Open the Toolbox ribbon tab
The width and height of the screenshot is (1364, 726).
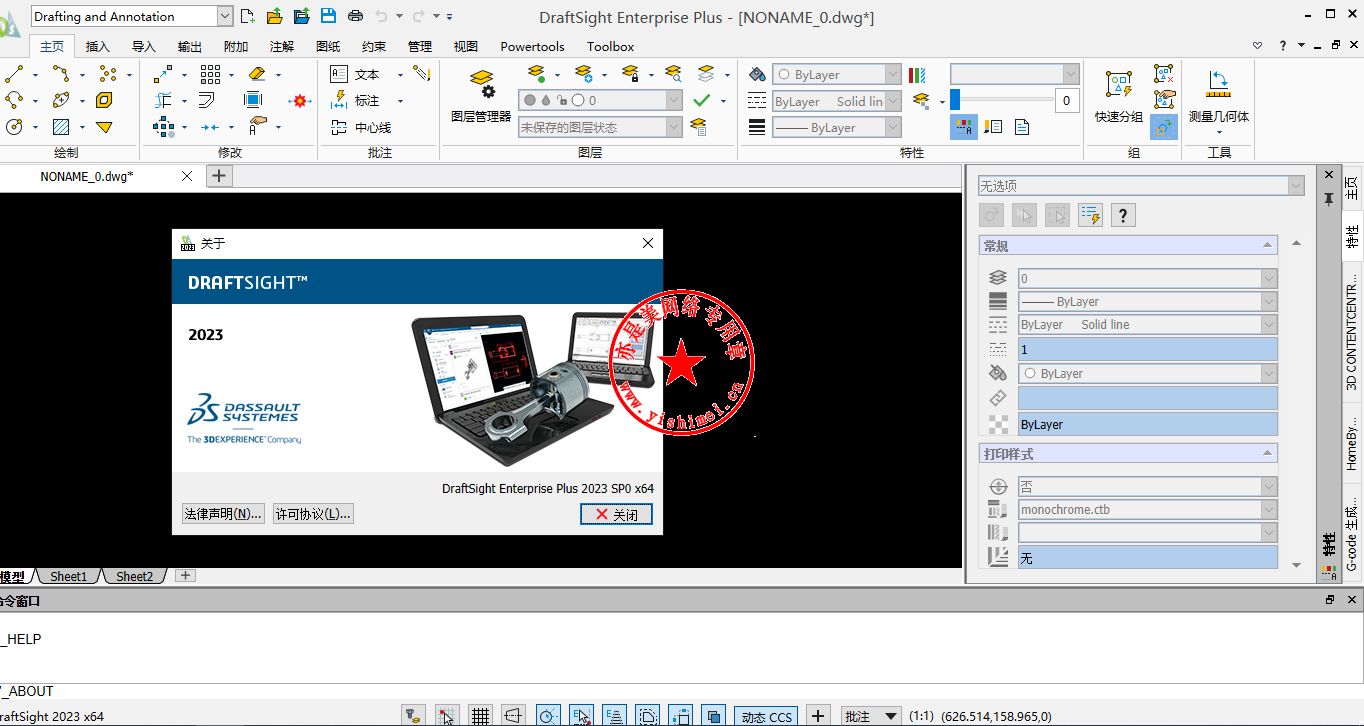610,46
